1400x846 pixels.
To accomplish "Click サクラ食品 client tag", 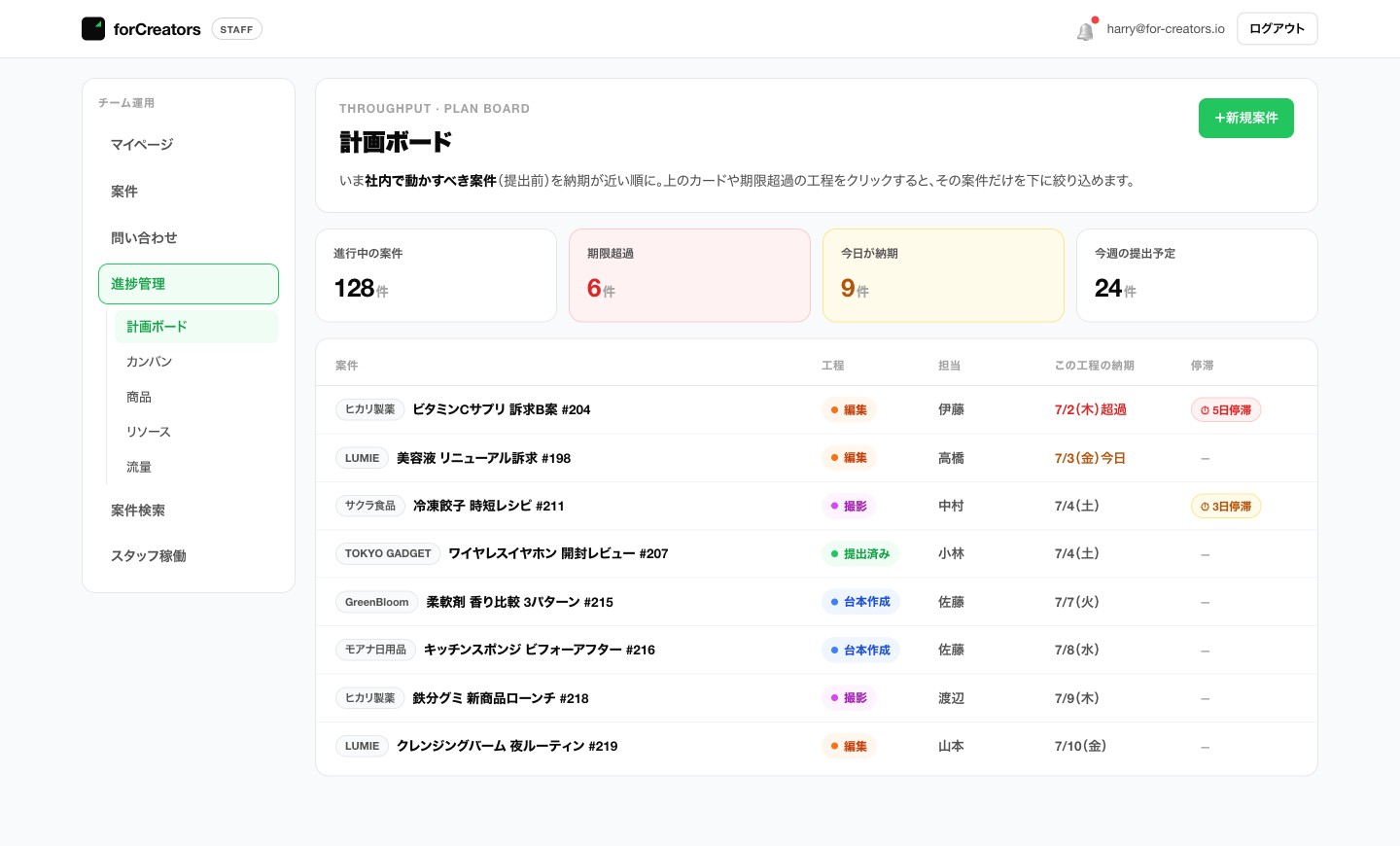I will click(370, 506).
